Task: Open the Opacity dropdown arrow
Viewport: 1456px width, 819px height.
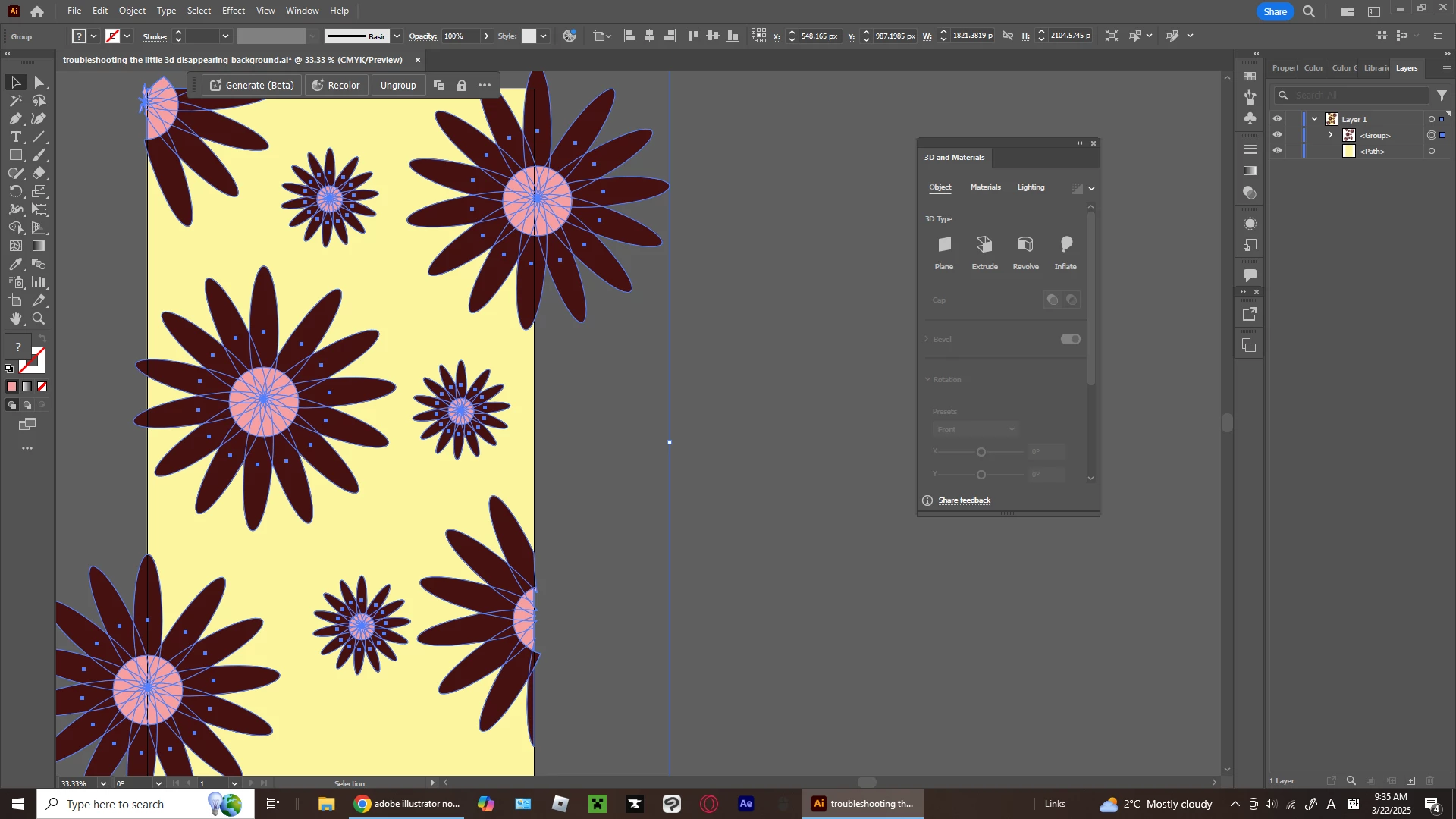Action: click(487, 36)
